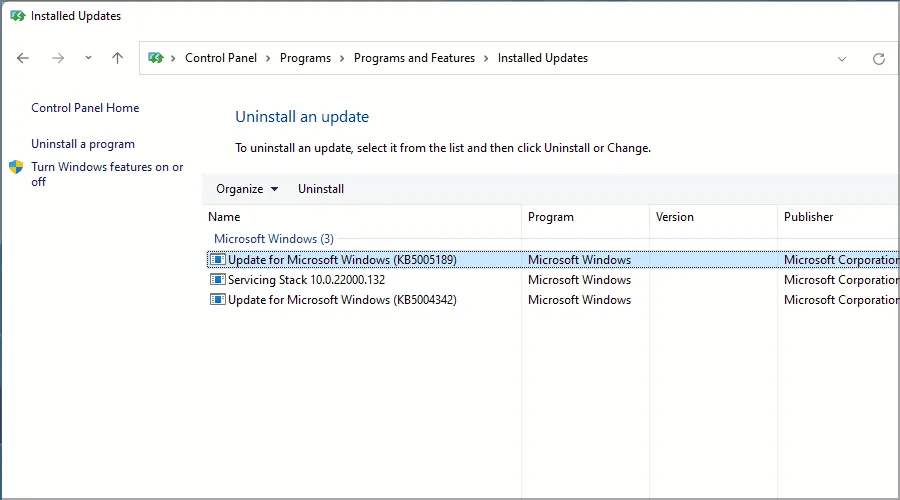
Task: Open the Organize dropdown menu
Action: coord(247,189)
